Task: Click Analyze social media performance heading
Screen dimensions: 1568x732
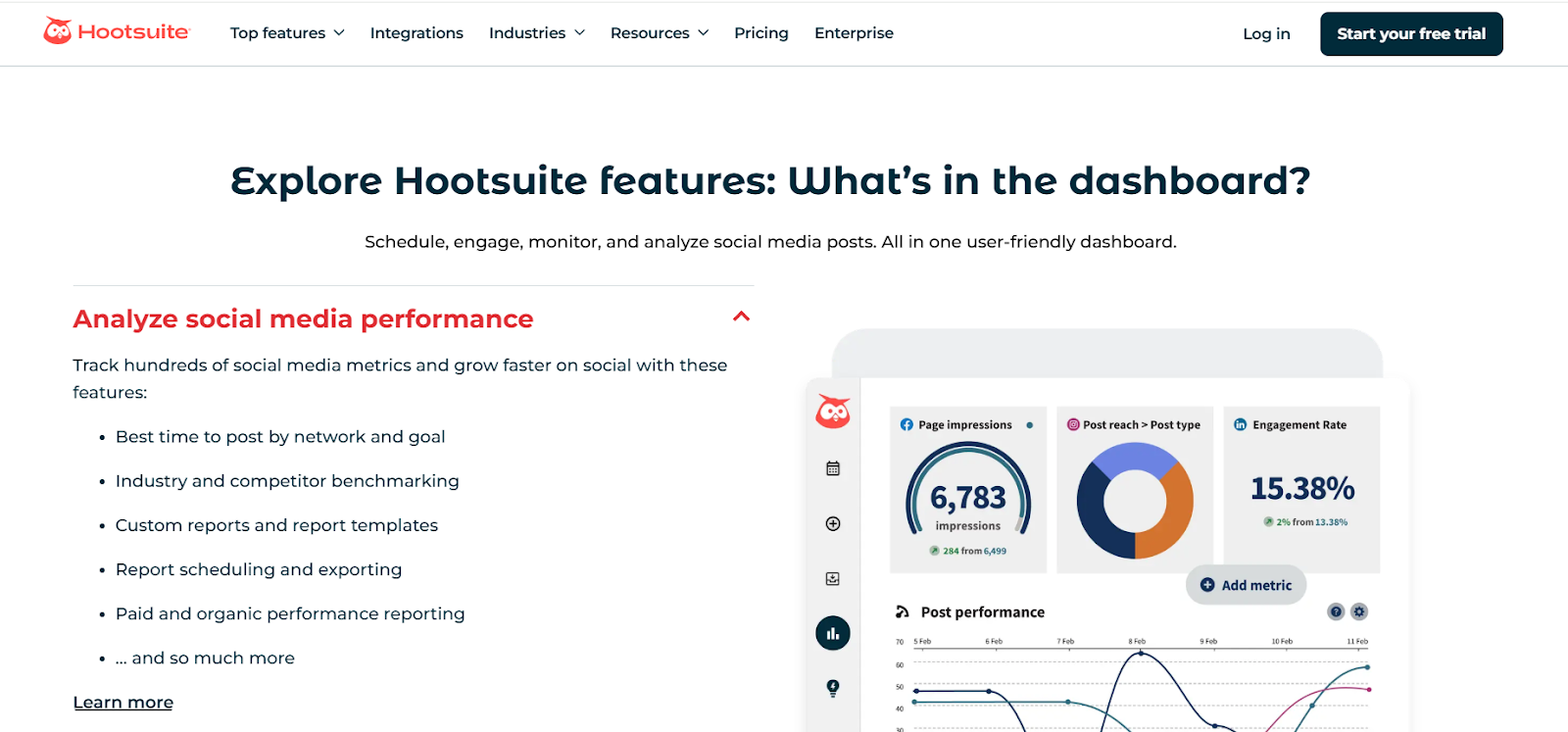Action: tap(303, 318)
